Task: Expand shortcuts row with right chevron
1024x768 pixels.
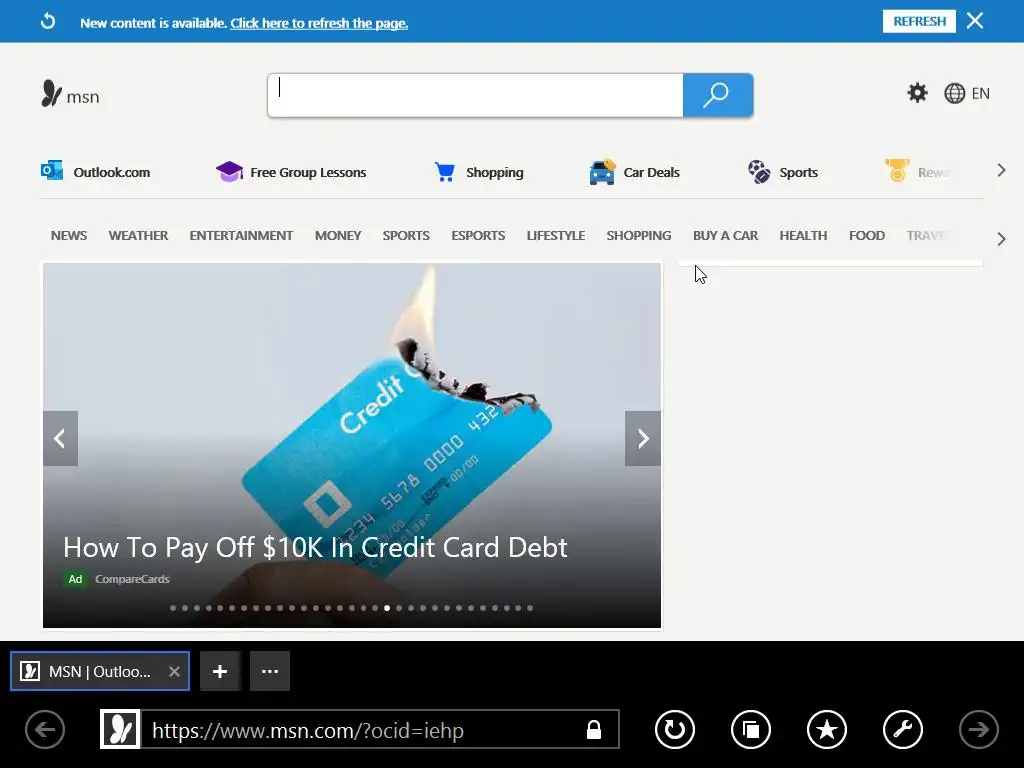Action: pos(1001,170)
